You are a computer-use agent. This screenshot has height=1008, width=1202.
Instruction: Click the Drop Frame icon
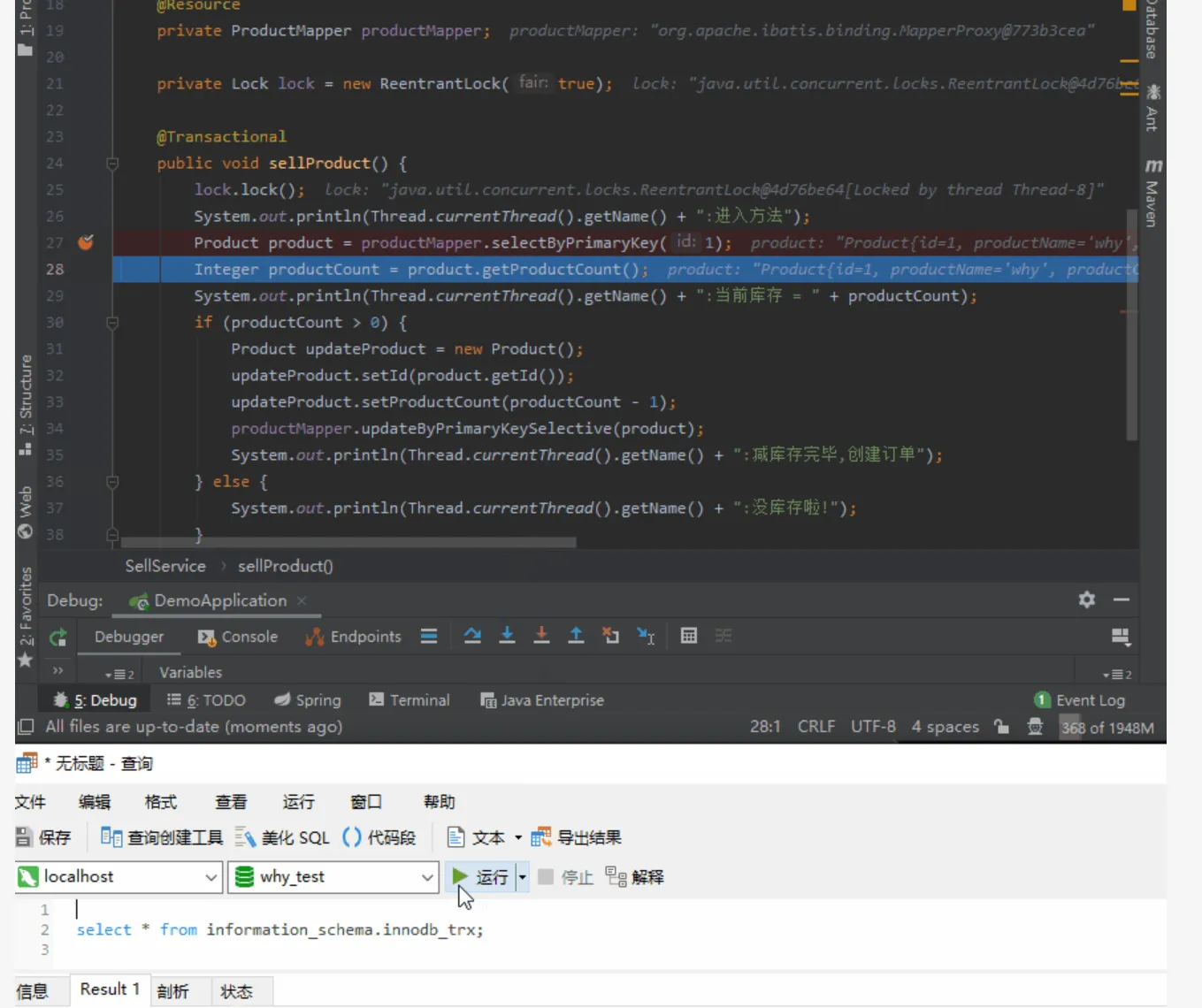tap(610, 636)
